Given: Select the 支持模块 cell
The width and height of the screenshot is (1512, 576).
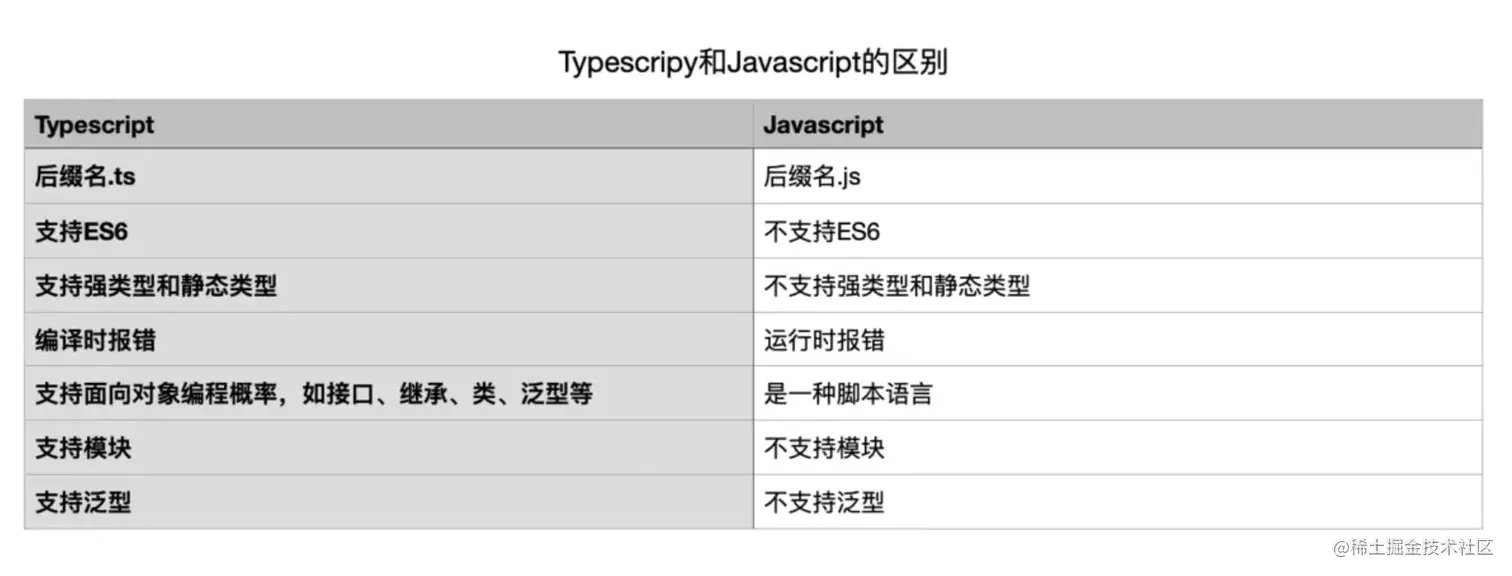Looking at the screenshot, I should (x=389, y=447).
